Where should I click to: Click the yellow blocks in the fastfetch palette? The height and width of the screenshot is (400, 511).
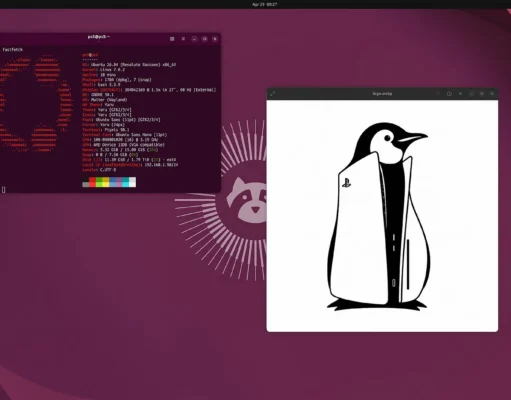click(106, 182)
